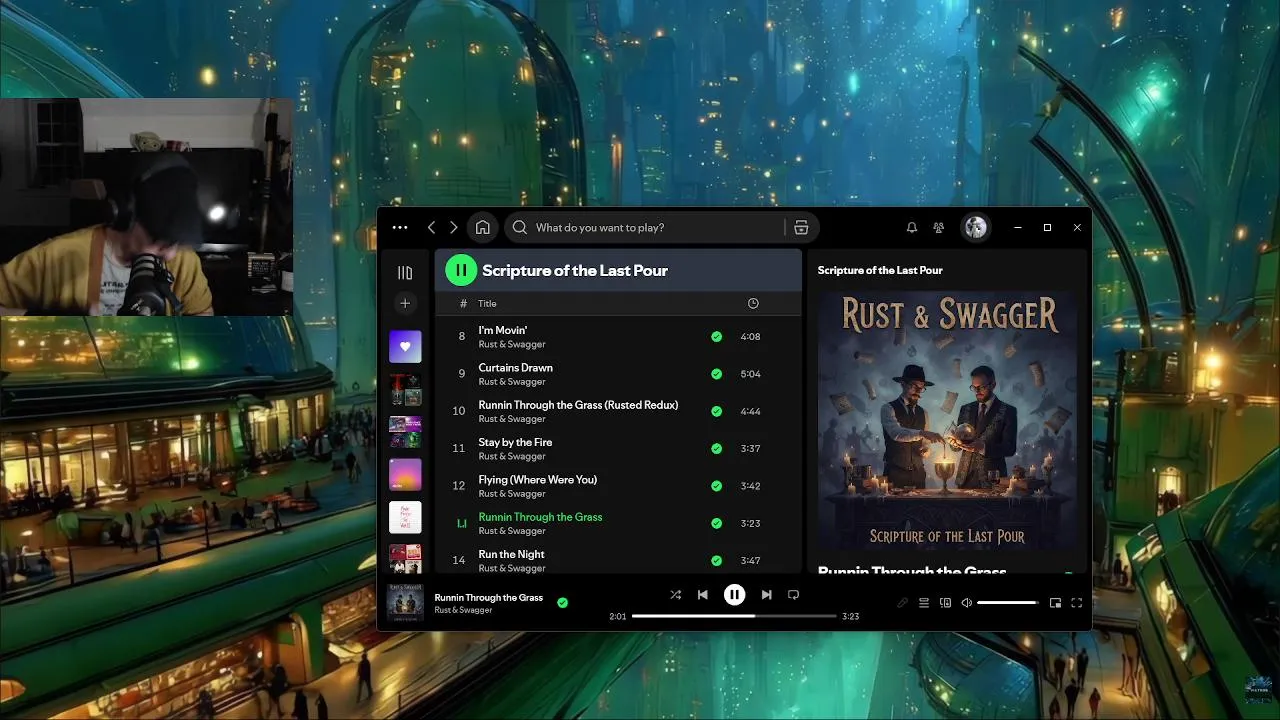
Task: Toggle saved checkmark for Flying (Where Were You)
Action: (716, 486)
